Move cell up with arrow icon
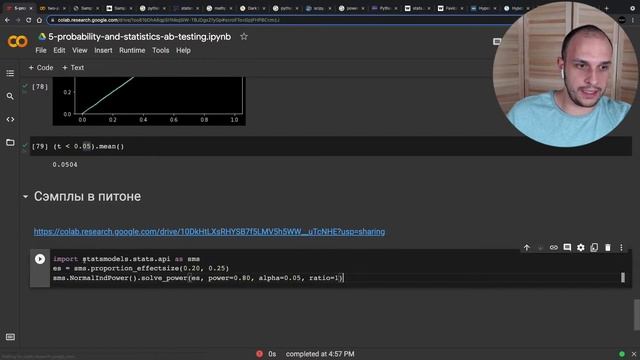 (527, 247)
